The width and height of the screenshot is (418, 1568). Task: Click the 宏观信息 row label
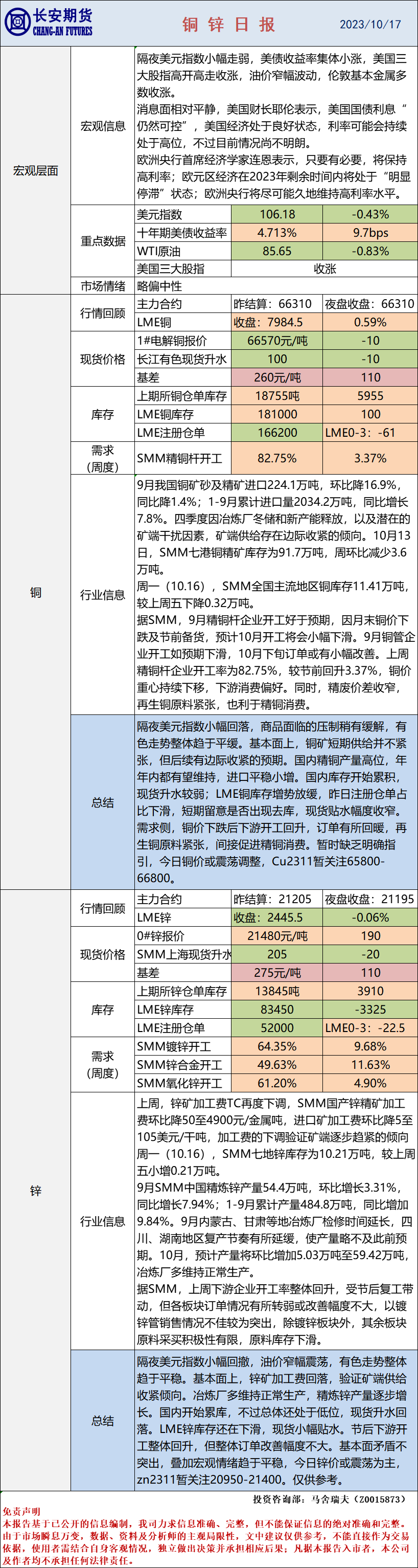[103, 126]
